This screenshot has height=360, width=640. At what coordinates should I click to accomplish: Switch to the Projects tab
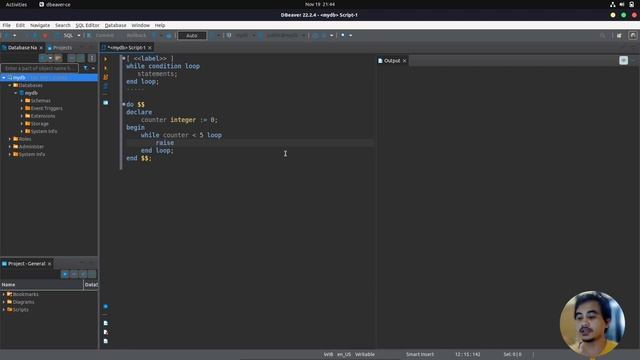point(60,48)
